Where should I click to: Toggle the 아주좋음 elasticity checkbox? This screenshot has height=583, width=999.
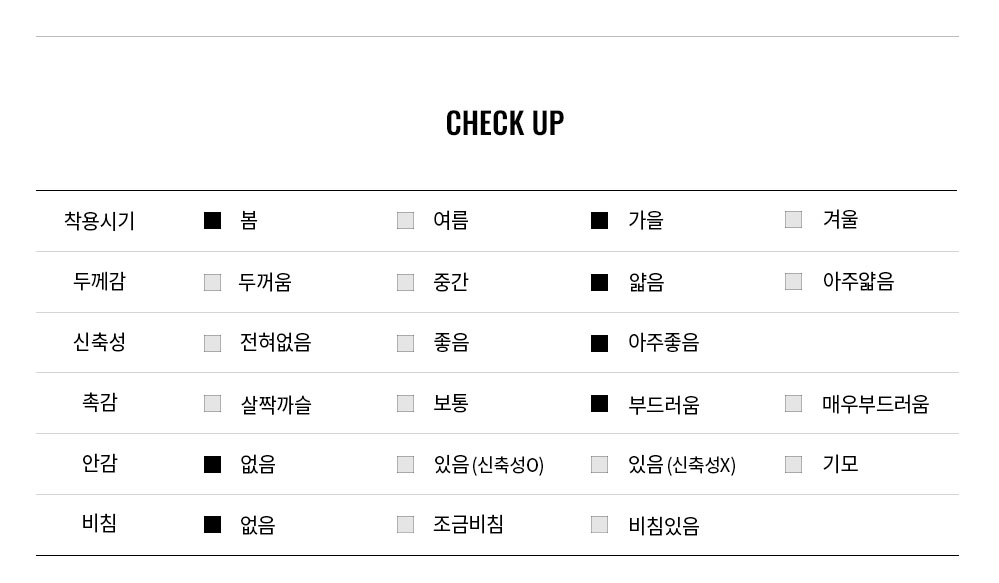click(x=600, y=343)
